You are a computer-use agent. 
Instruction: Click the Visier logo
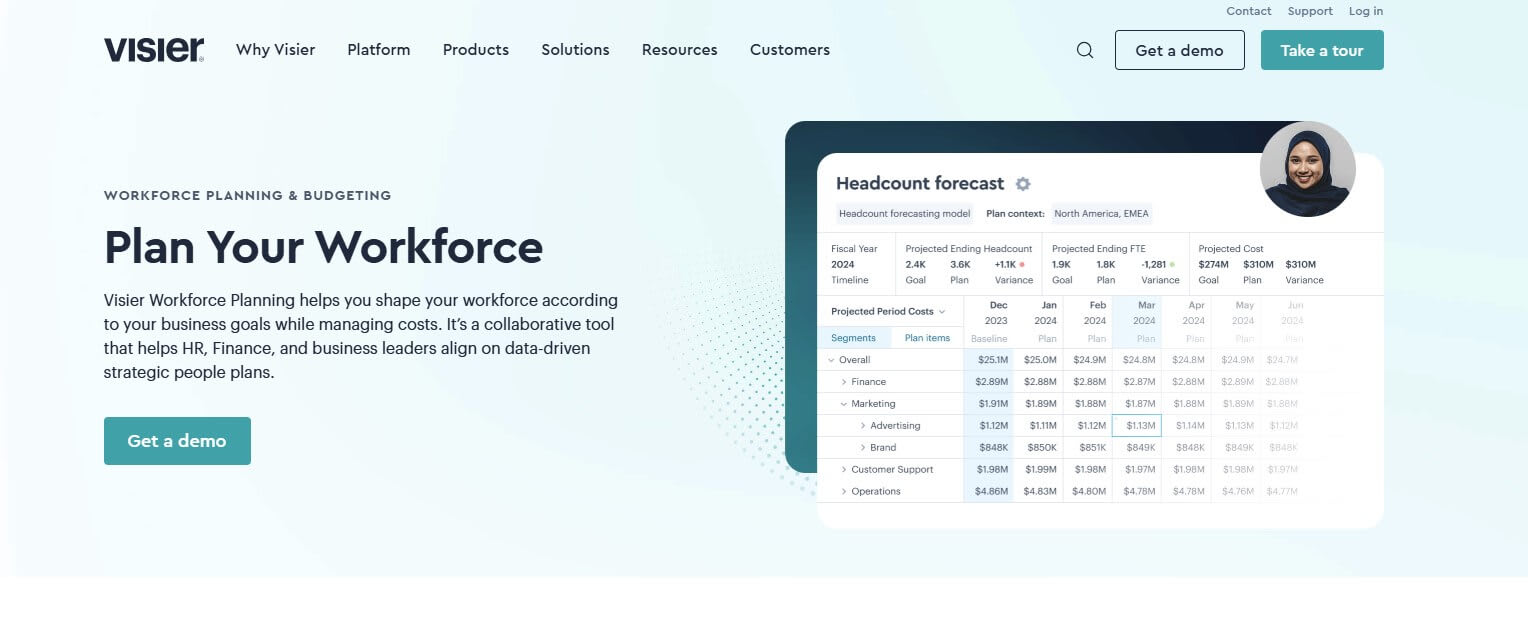click(153, 48)
